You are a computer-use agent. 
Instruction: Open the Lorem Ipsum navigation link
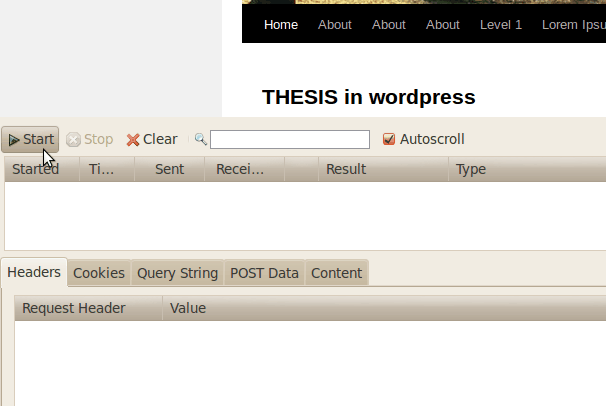click(x=574, y=25)
